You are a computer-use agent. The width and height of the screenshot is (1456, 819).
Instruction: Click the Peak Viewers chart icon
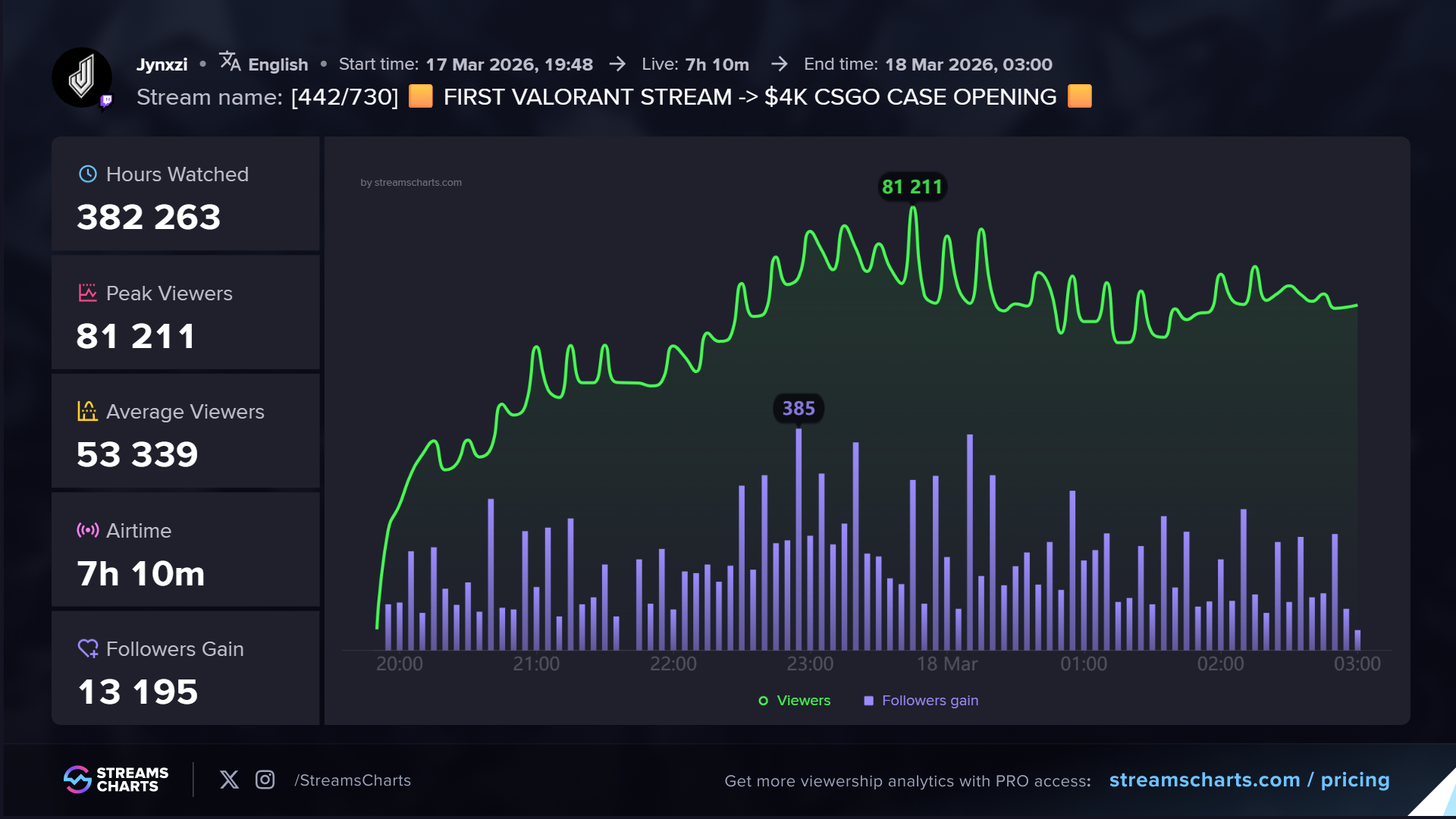coord(88,293)
